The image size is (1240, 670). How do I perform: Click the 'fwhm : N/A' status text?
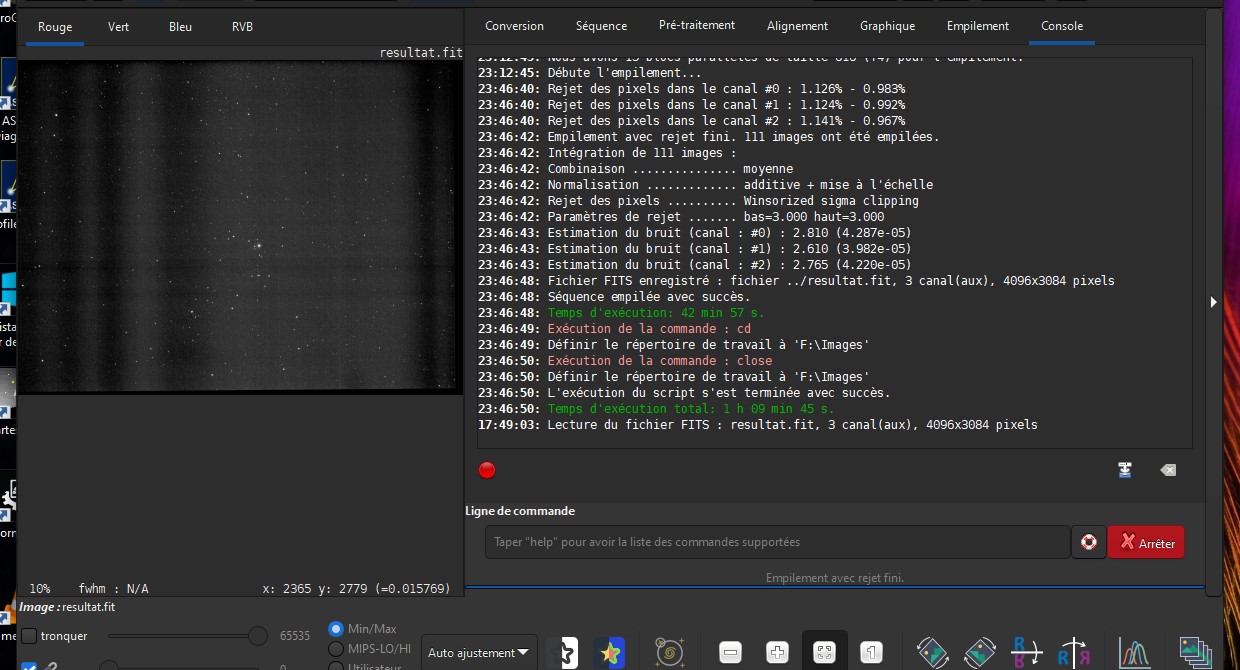point(113,589)
